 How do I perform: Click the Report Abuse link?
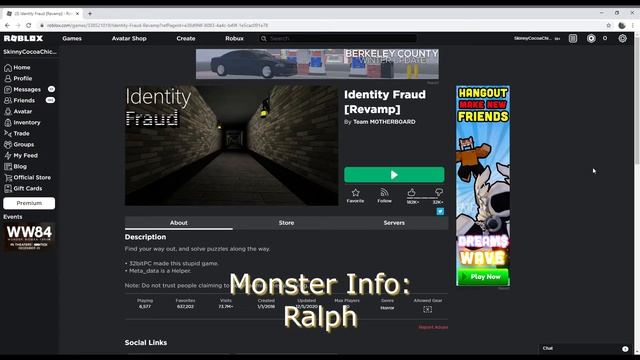pos(433,327)
